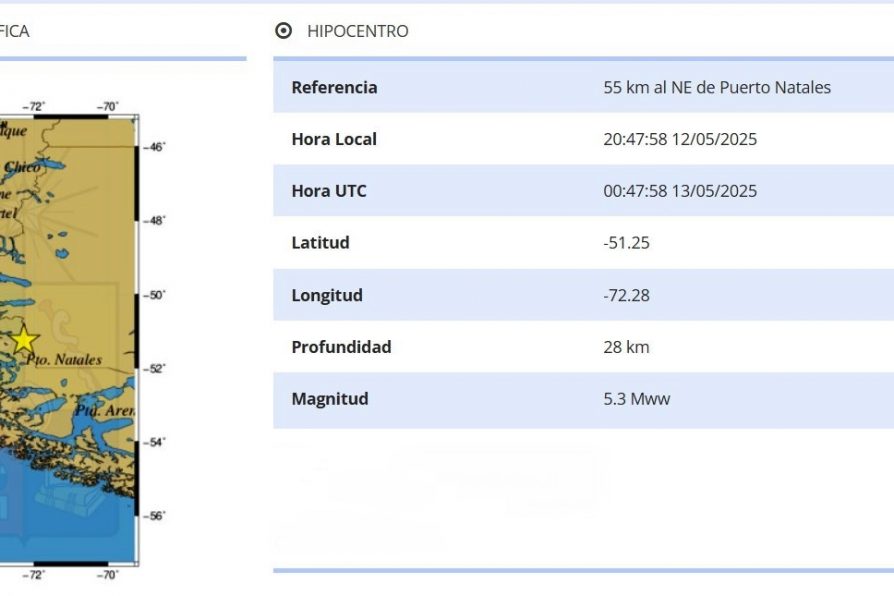Click the -46° latitude tick label
This screenshot has width=894, height=596.
(154, 147)
